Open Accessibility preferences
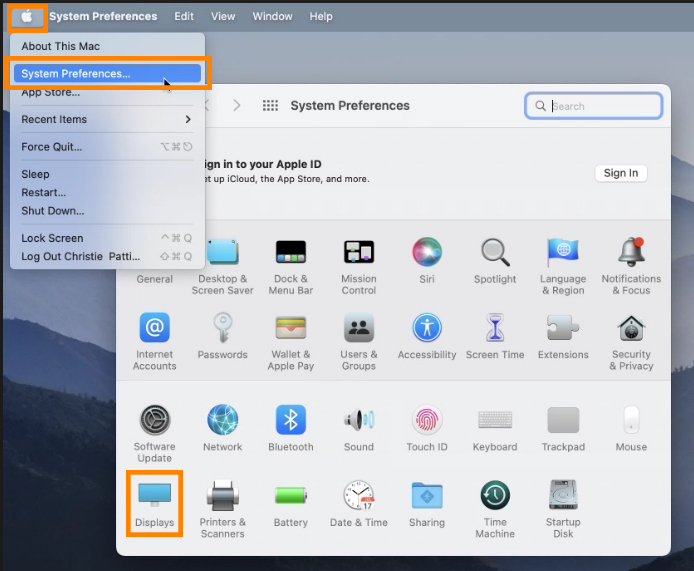Viewport: 694px width, 571px height. tap(427, 336)
